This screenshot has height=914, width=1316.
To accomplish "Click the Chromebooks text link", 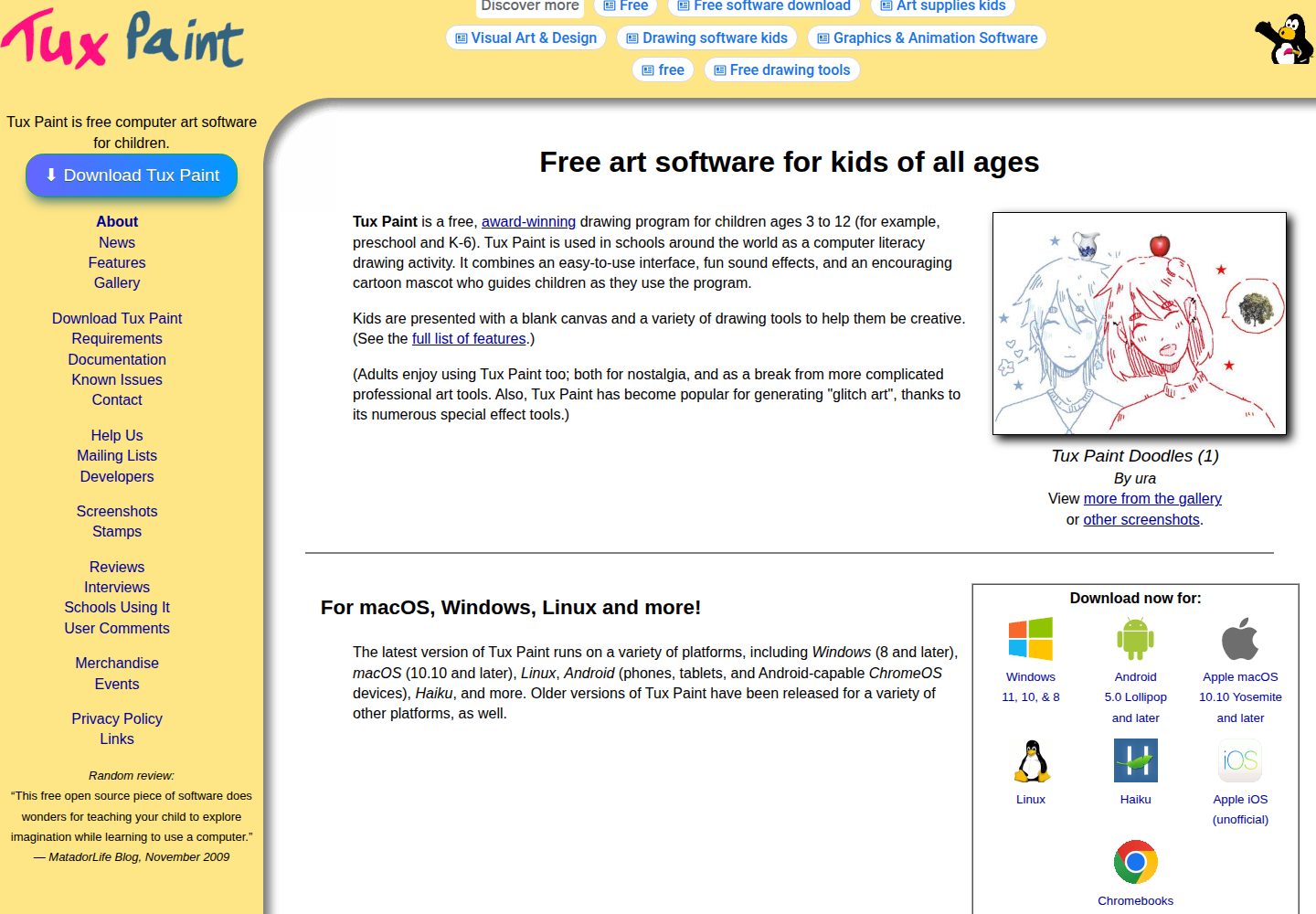I will [x=1135, y=900].
